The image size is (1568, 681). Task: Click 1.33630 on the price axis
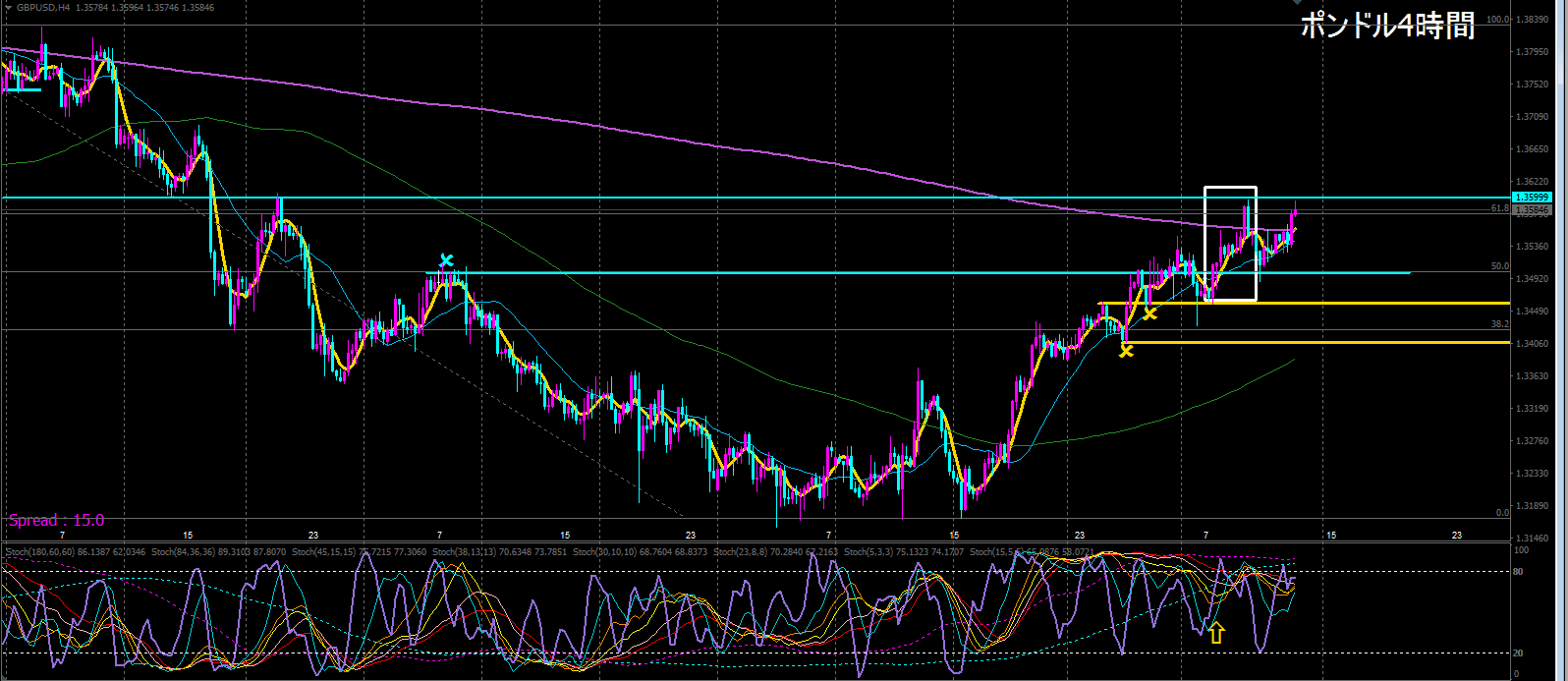tap(1534, 376)
